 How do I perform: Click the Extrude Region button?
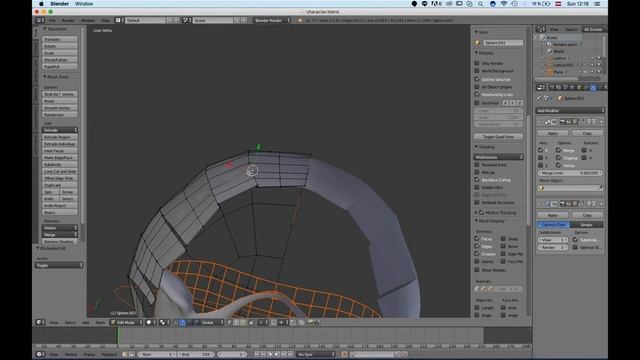[x=60, y=137]
